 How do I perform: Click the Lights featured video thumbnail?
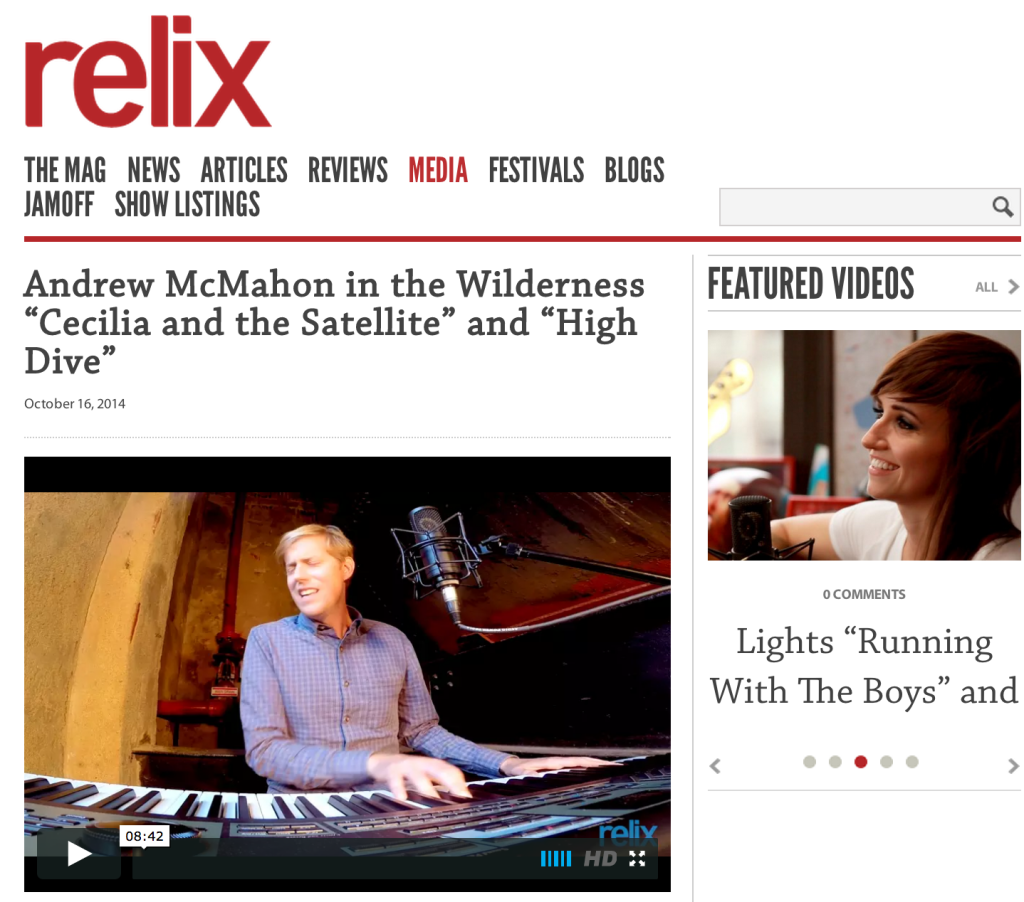coord(864,445)
